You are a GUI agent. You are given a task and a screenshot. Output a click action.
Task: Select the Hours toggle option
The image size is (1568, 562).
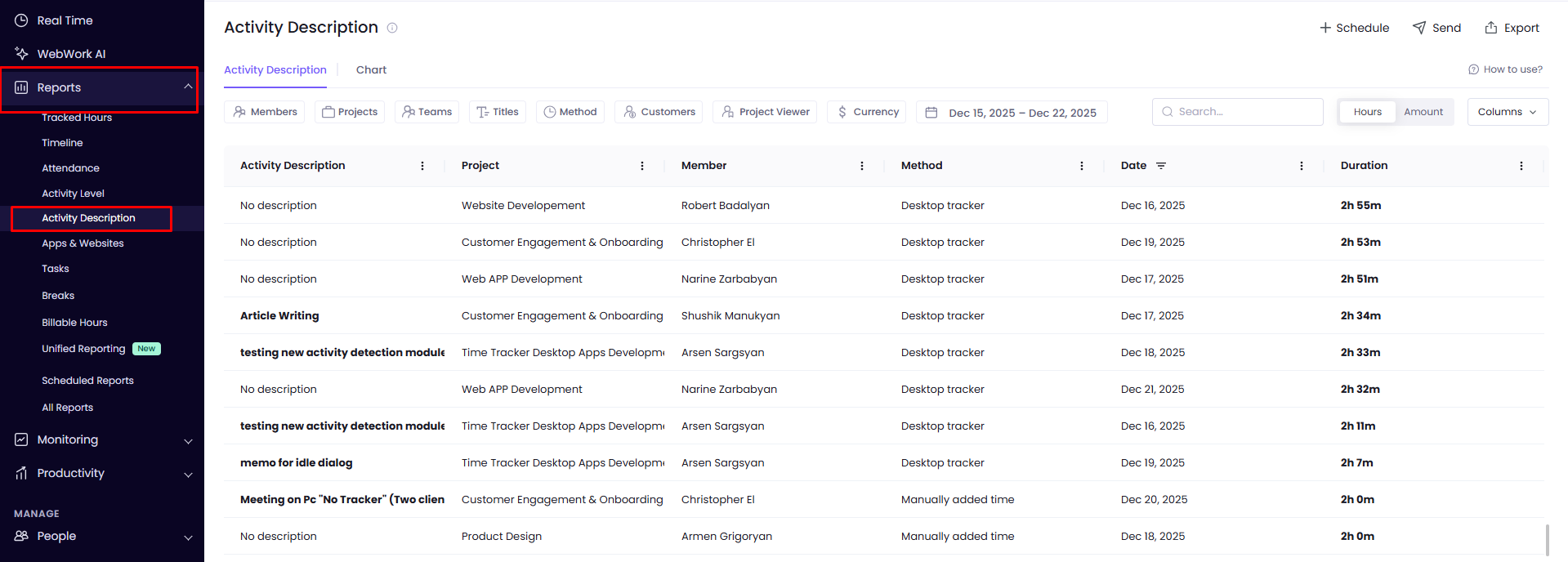(1367, 112)
